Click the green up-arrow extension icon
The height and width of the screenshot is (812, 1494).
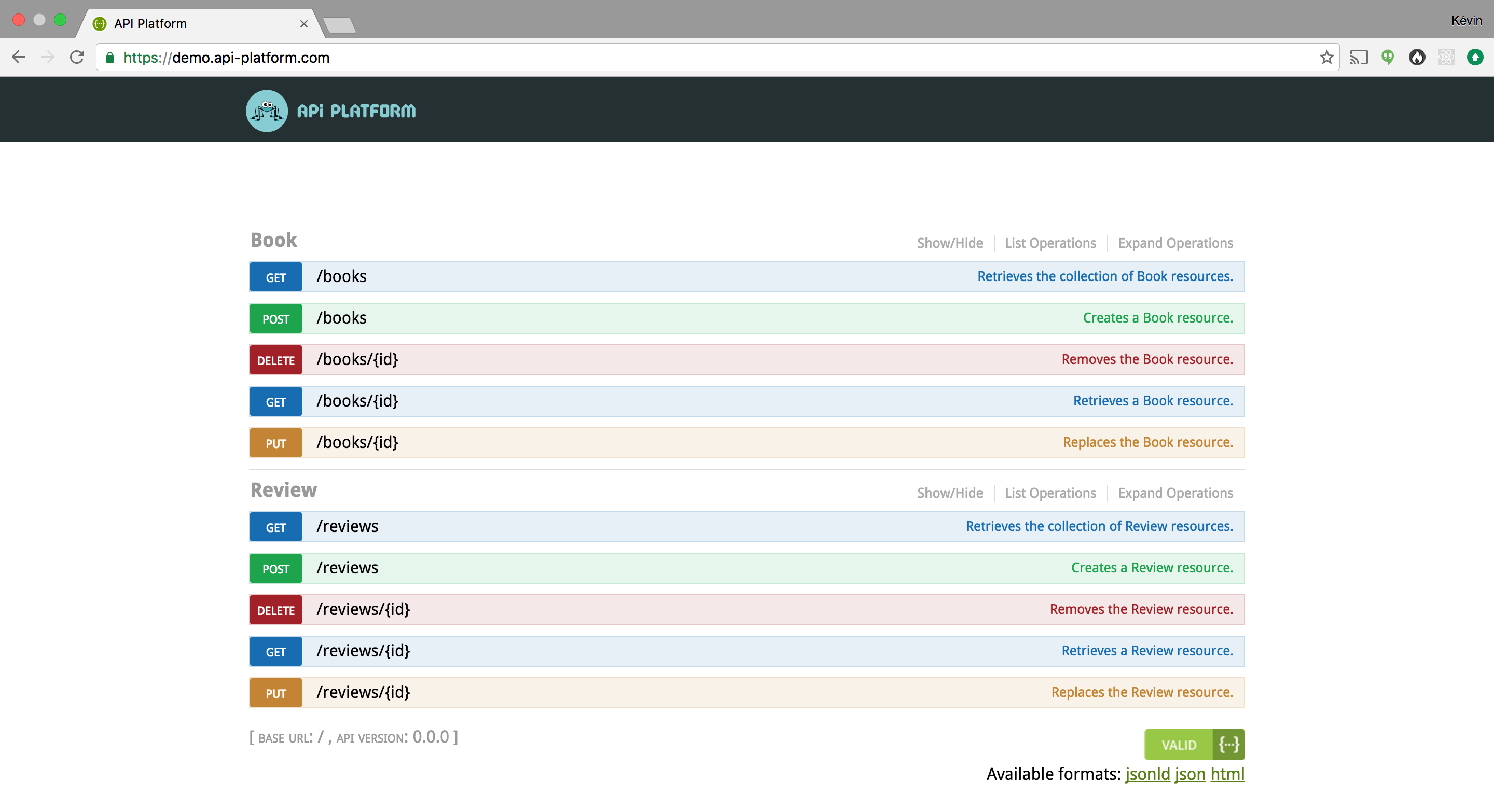1475,57
